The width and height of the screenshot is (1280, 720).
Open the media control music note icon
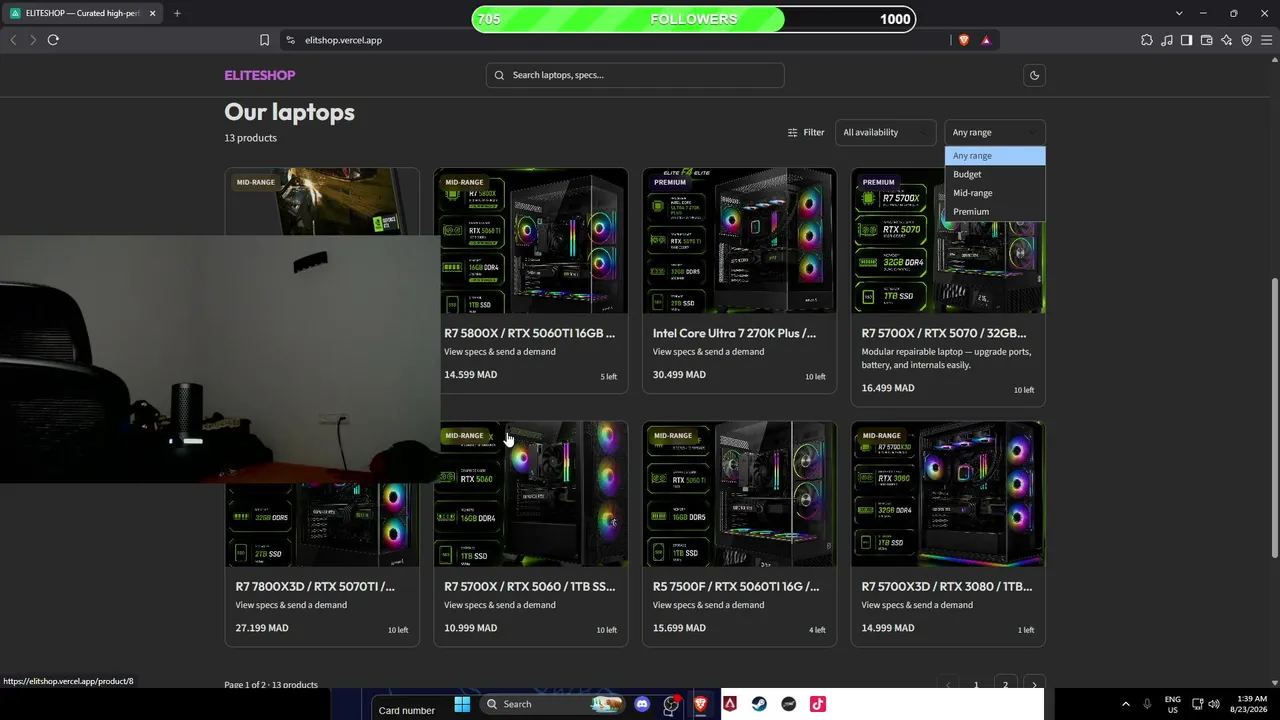pos(1167,40)
